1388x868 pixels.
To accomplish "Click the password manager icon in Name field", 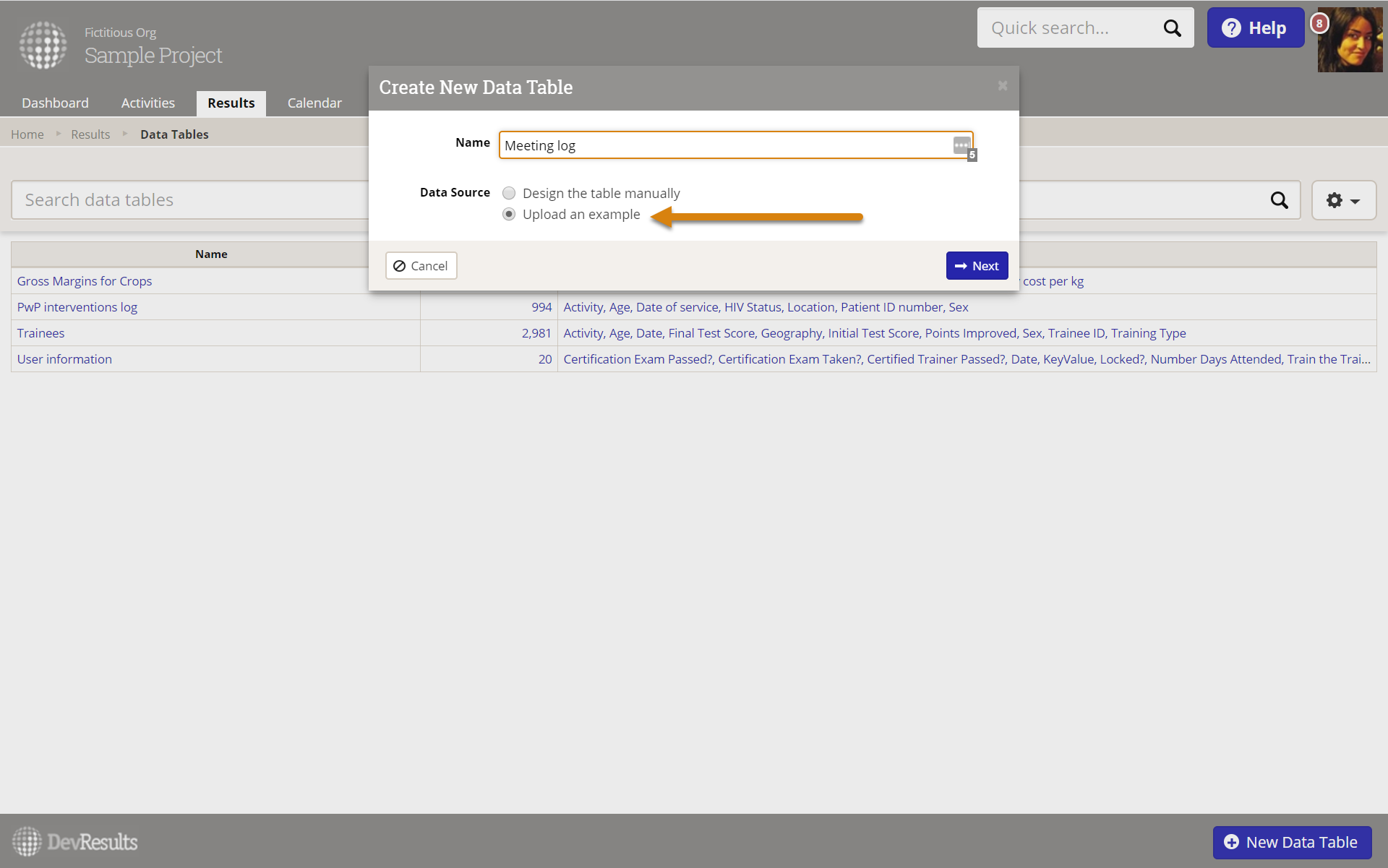I will coord(961,145).
